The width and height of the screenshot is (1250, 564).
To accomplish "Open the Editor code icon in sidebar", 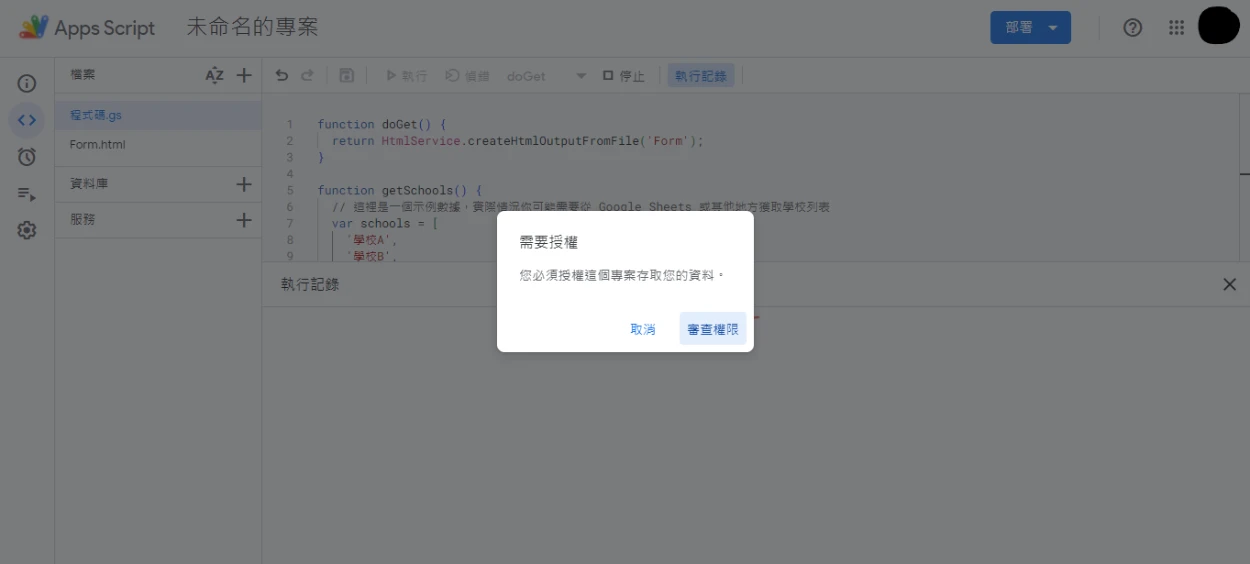I will coord(27,120).
